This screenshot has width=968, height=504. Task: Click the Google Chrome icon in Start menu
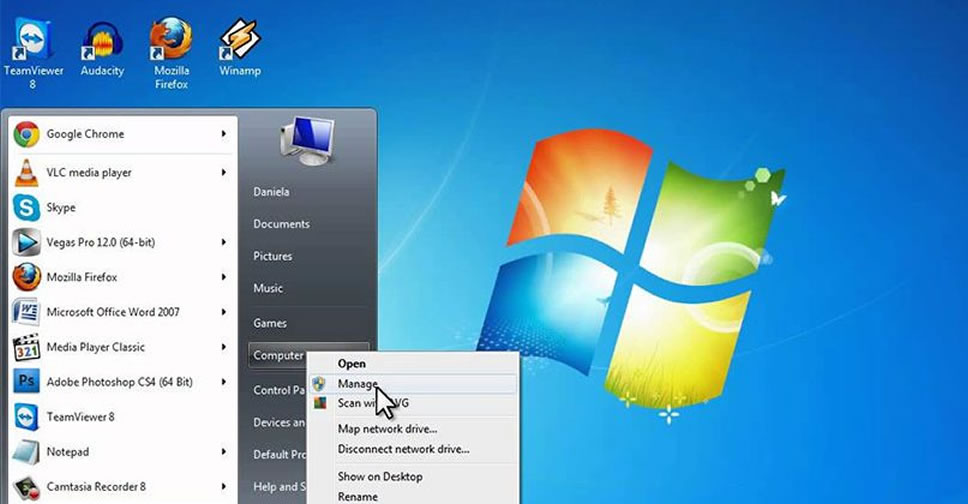[26, 134]
